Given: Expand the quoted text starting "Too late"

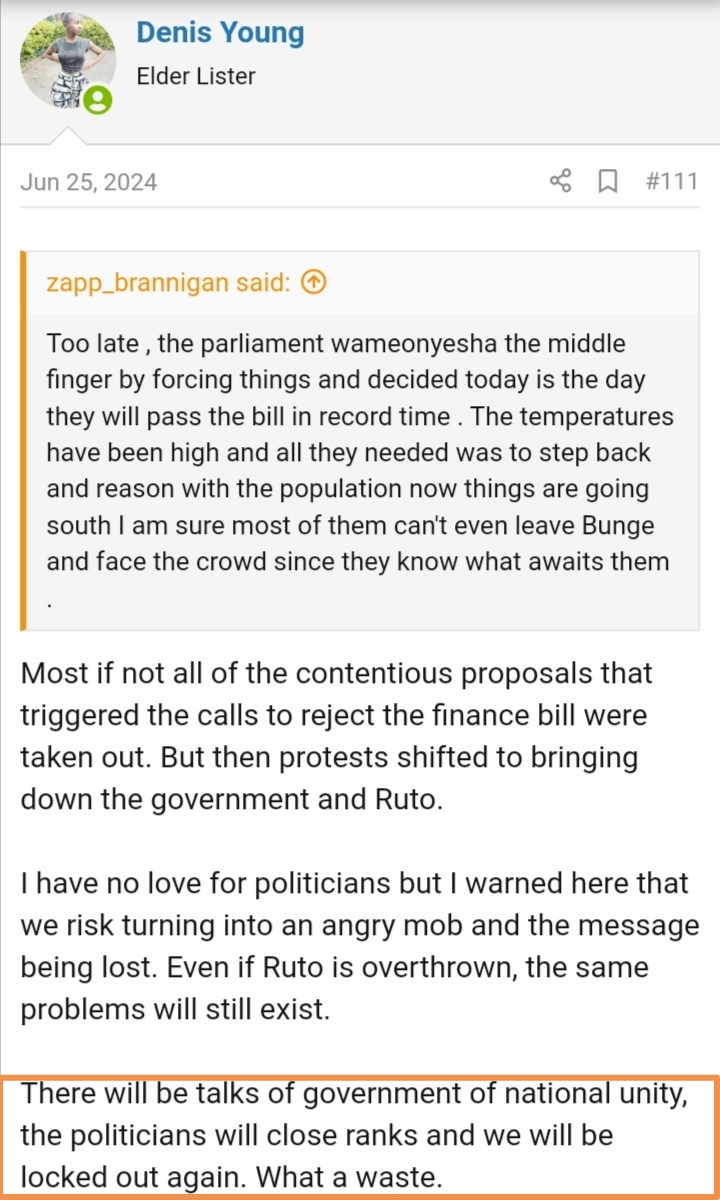Looking at the screenshot, I should pos(358,452).
